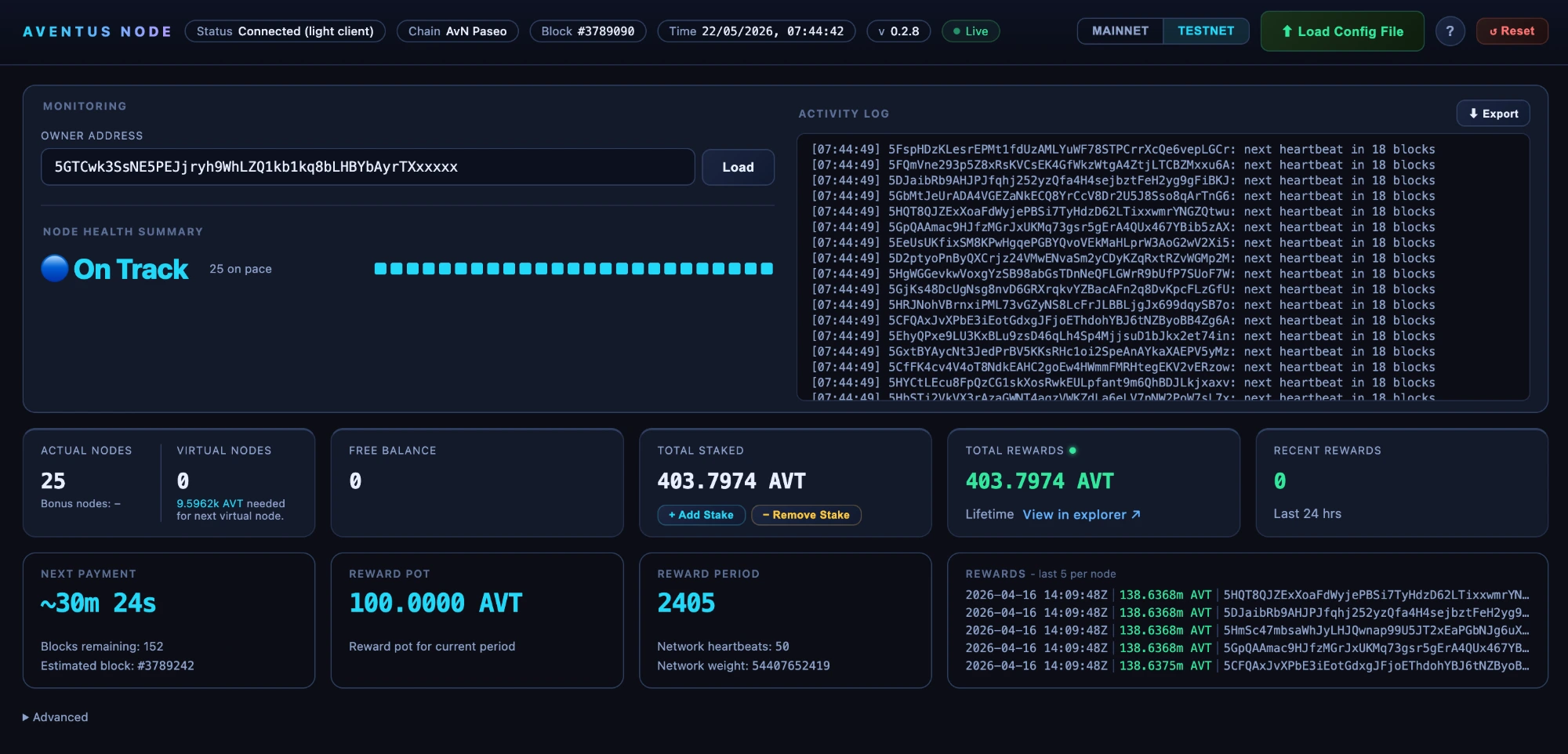
Task: Export the activity log
Action: point(1493,114)
